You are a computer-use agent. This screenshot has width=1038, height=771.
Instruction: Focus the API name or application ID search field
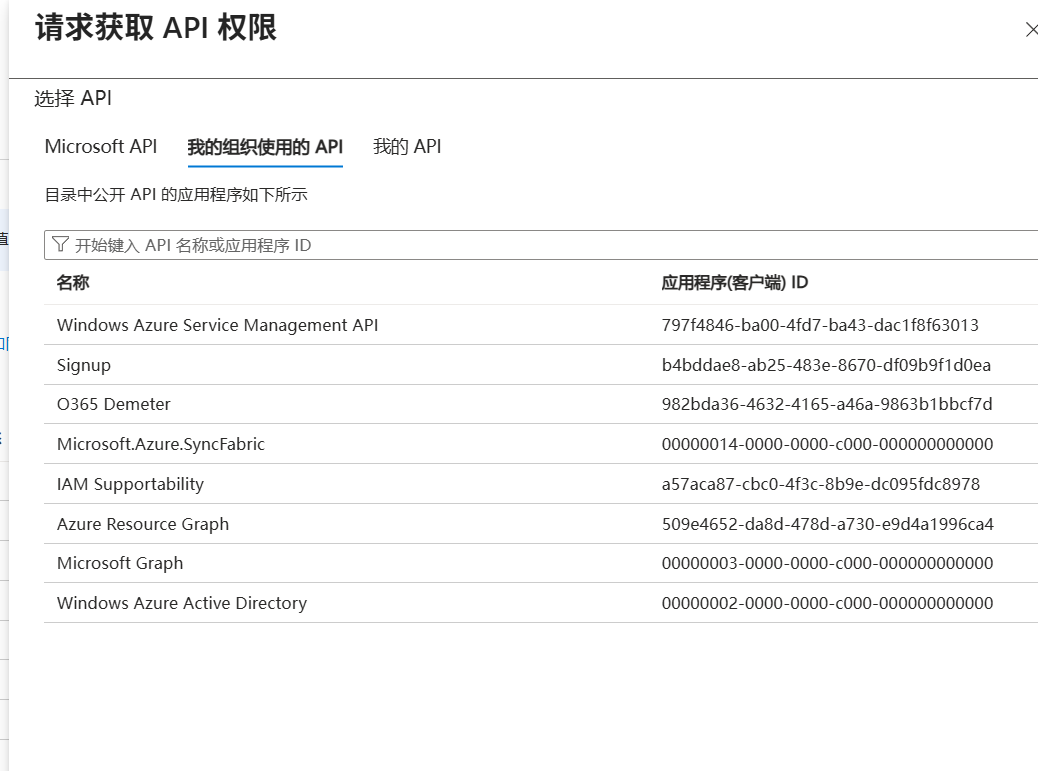[541, 245]
